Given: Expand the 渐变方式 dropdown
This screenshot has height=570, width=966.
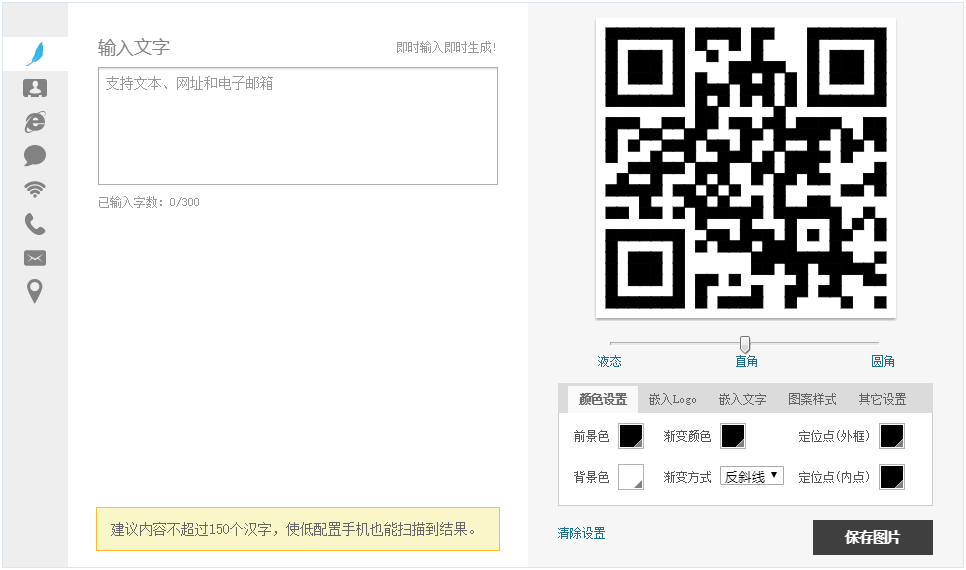Looking at the screenshot, I should coord(752,476).
